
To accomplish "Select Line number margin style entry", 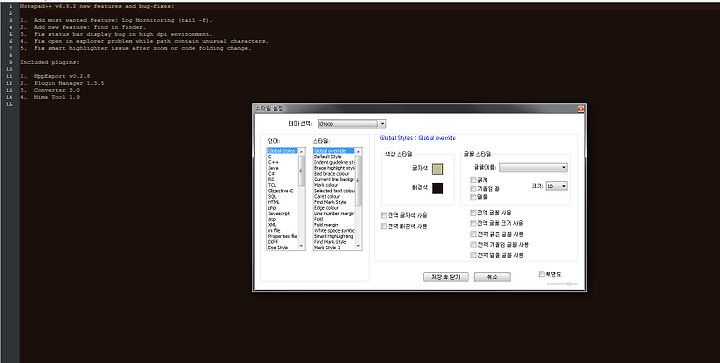I will [x=334, y=213].
